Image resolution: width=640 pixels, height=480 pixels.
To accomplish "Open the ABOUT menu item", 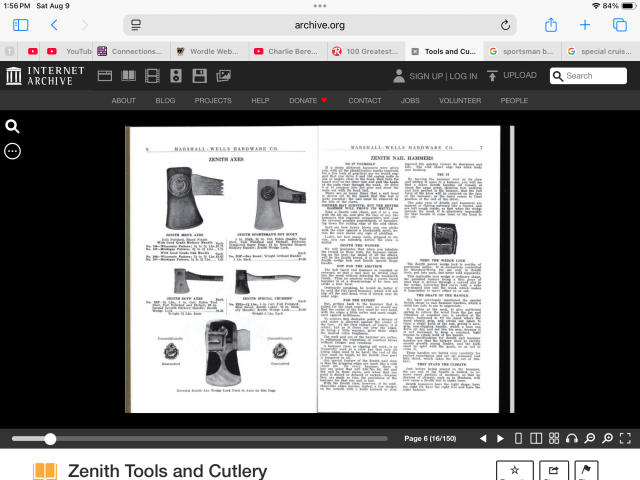I will 124,100.
